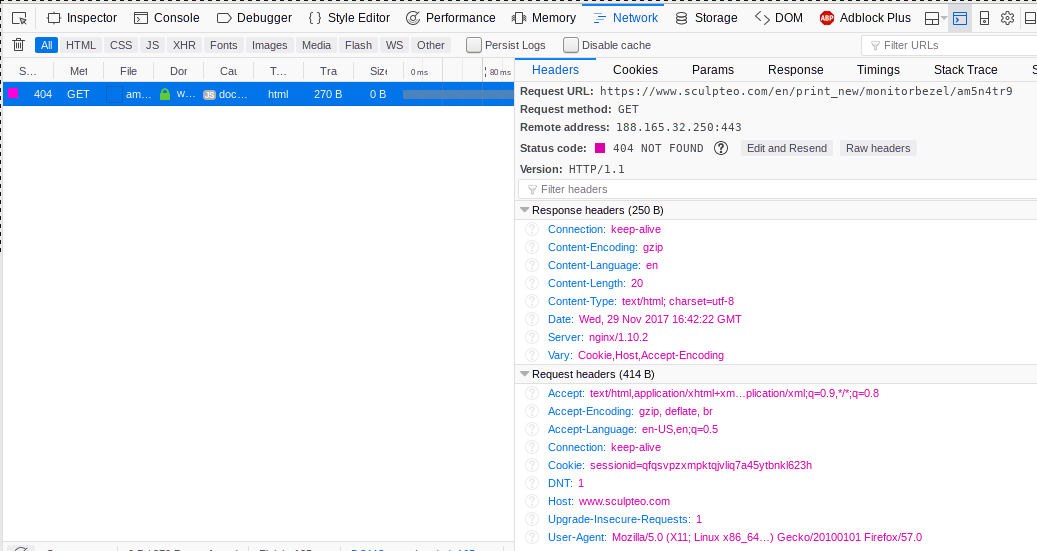Viewport: 1037px width, 551px height.
Task: Filter requests by WS
Action: [394, 45]
